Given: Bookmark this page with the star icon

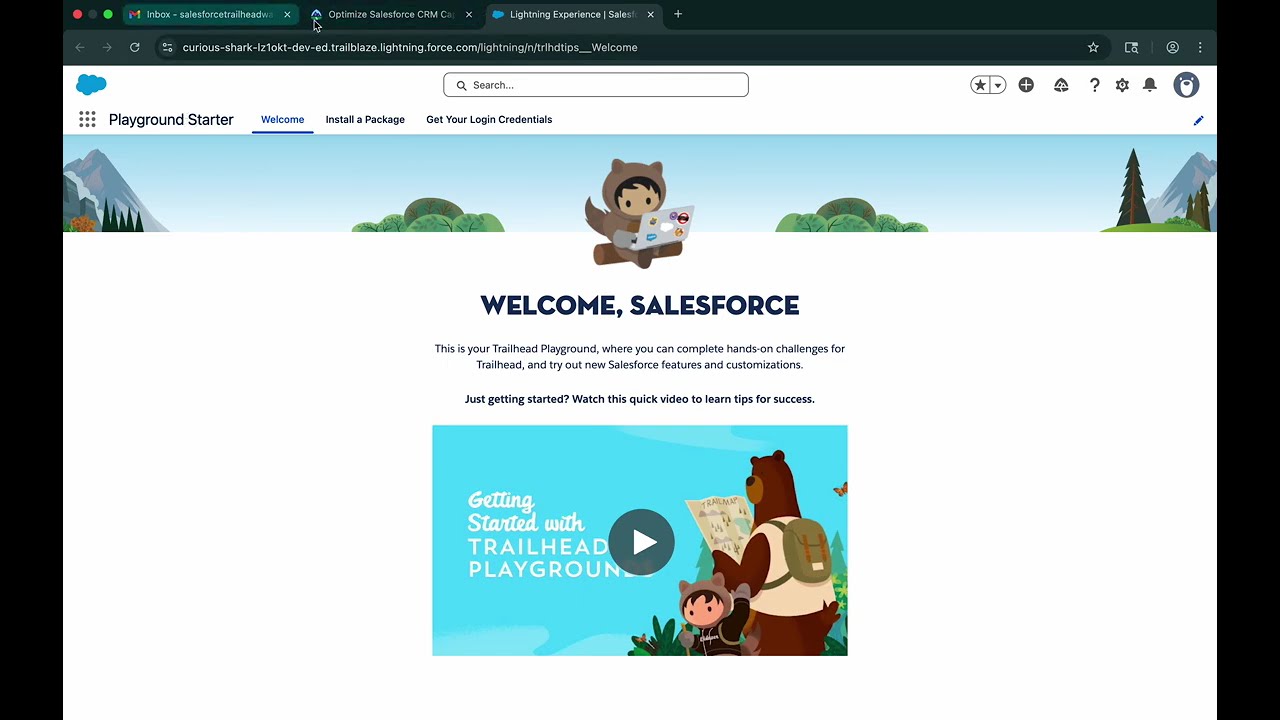Looking at the screenshot, I should [x=1093, y=47].
